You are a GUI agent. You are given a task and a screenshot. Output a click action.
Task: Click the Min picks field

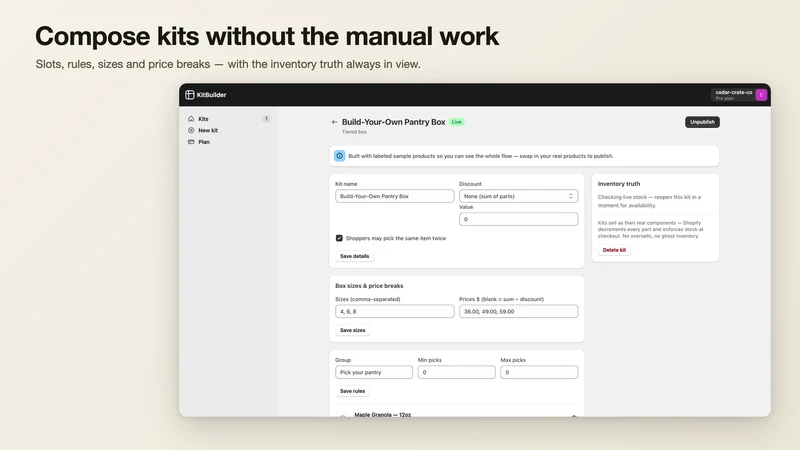coord(456,372)
